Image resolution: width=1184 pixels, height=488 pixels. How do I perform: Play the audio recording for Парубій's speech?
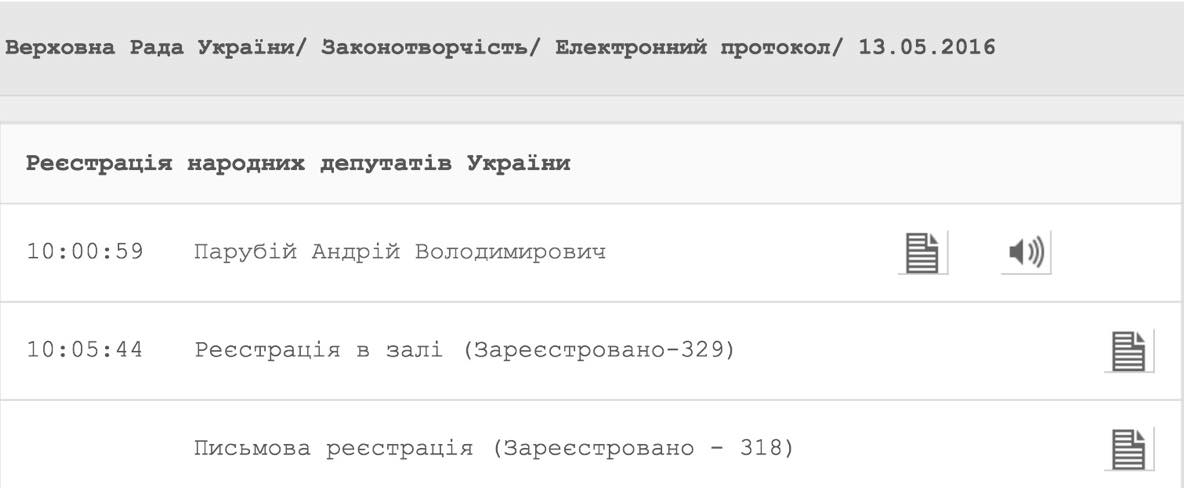(1025, 254)
